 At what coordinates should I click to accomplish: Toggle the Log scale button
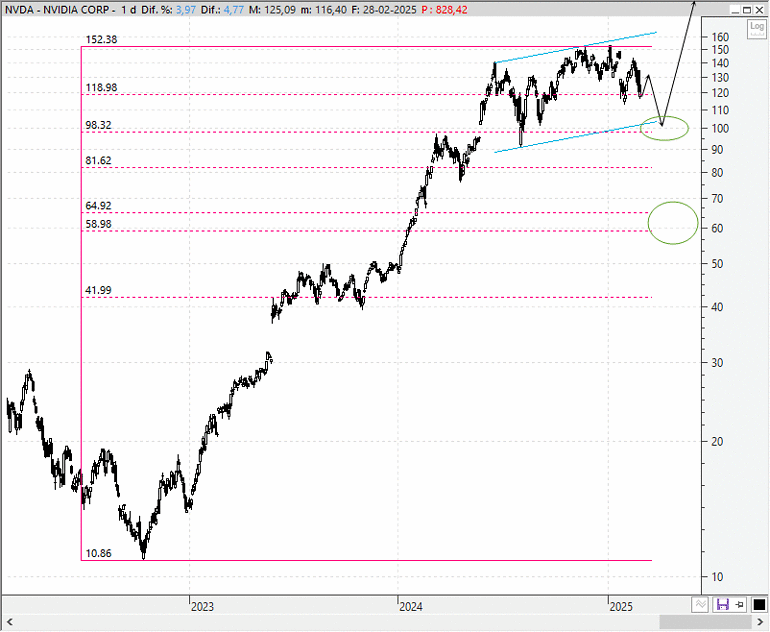pyautogui.click(x=757, y=28)
